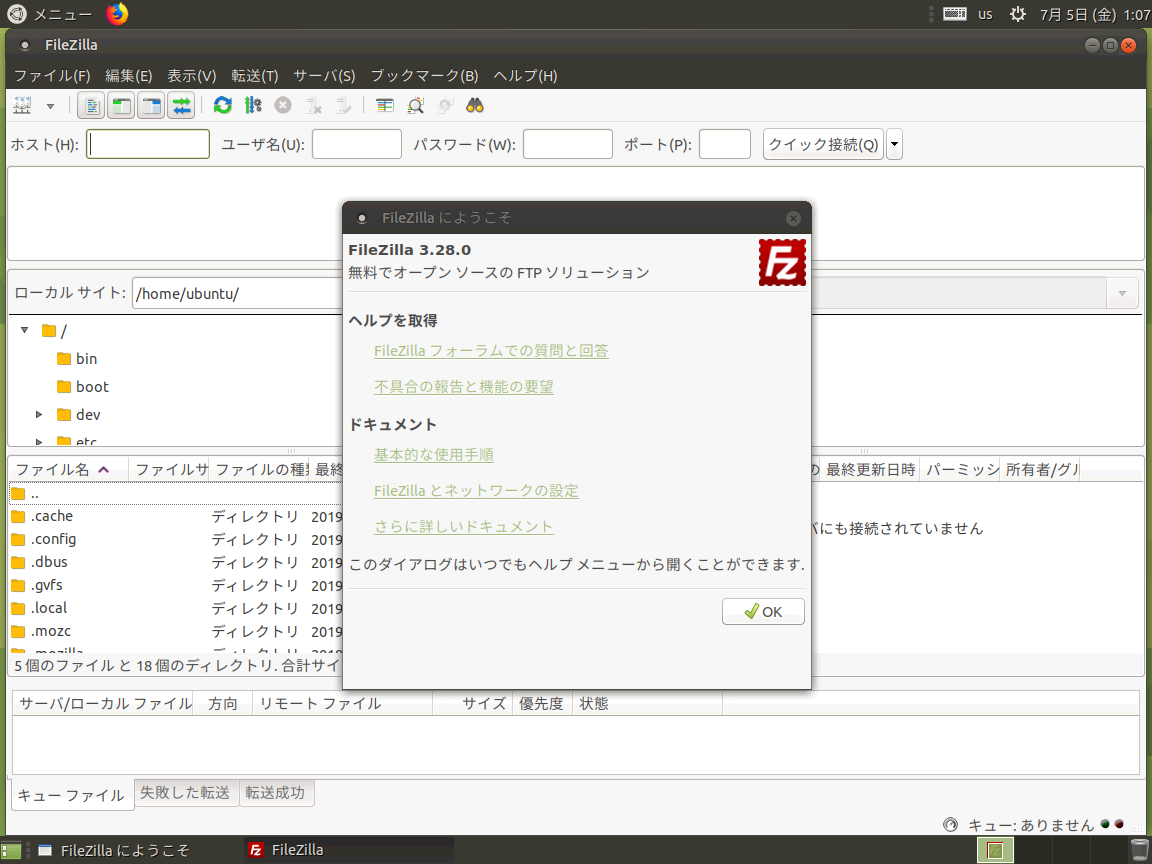This screenshot has width=1152, height=864.
Task: Open the quick connect dropdown arrow
Action: pyautogui.click(x=893, y=143)
